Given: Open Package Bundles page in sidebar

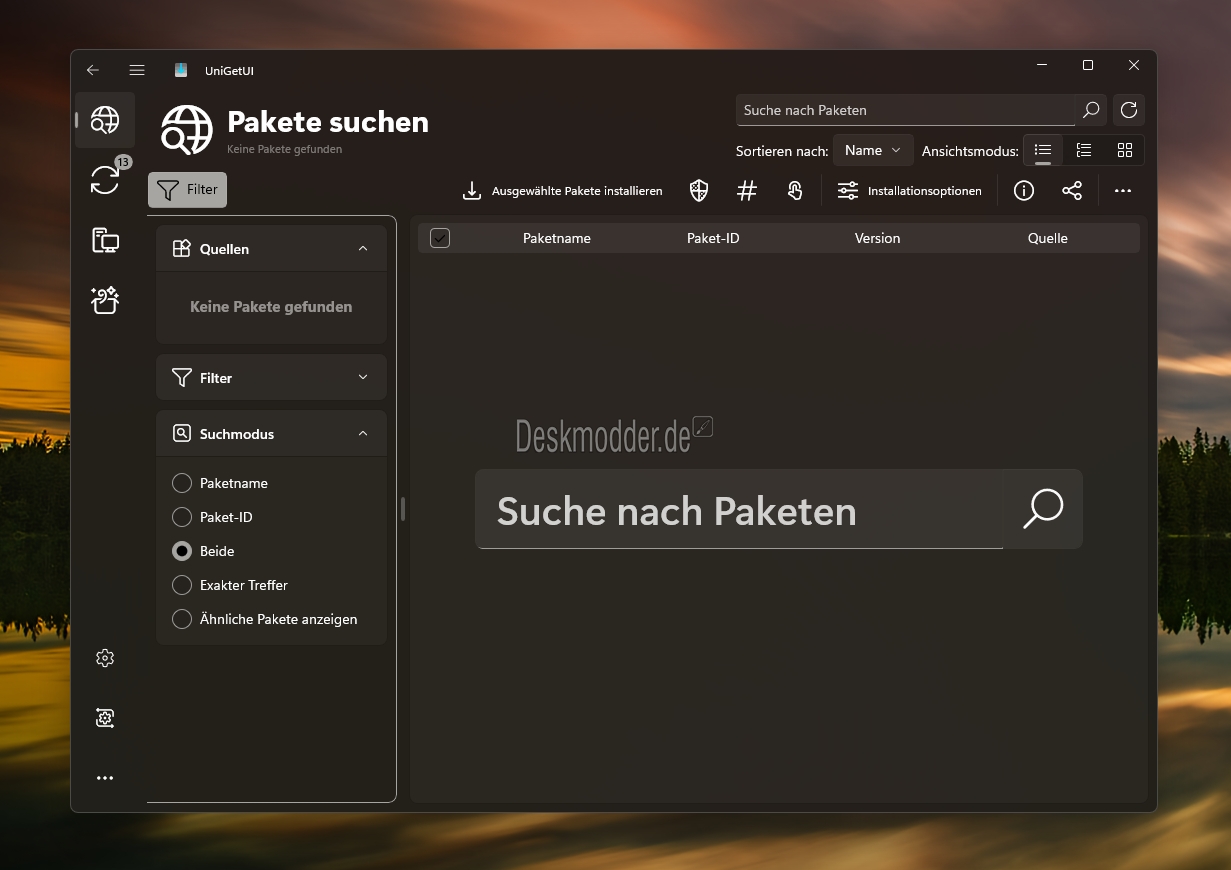Looking at the screenshot, I should click(x=105, y=300).
